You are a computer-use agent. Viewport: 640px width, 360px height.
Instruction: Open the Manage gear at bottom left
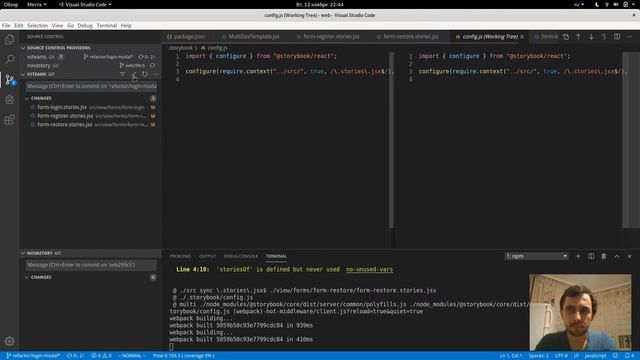coord(9,341)
